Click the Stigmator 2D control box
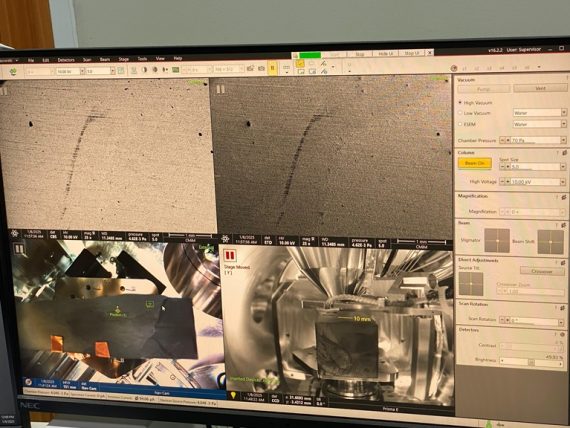 tap(497, 241)
